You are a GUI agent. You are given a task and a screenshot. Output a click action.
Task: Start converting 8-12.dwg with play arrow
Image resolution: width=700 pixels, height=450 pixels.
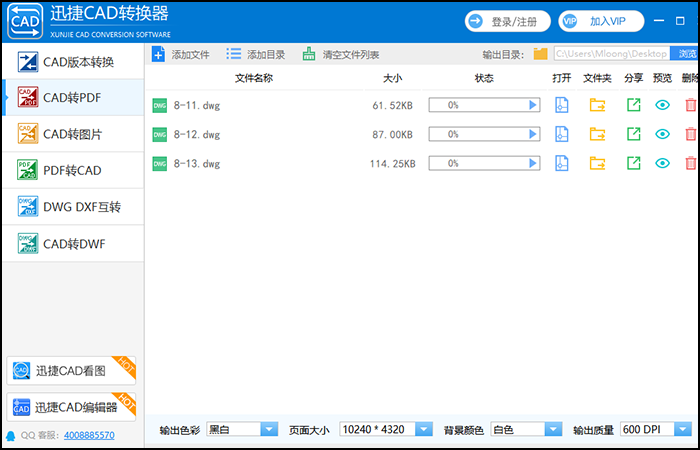(x=532, y=134)
